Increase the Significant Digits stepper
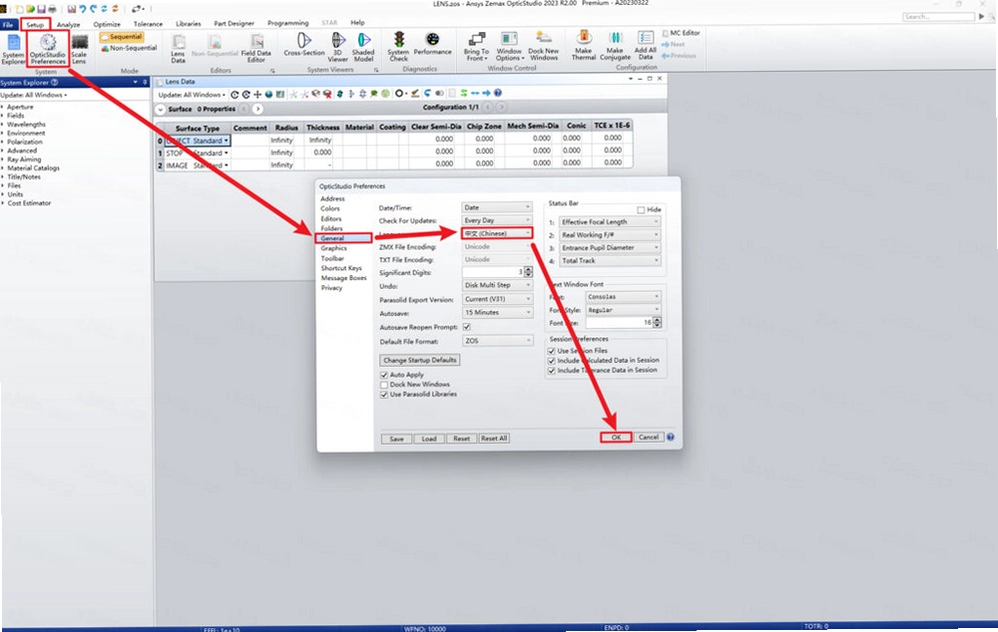 [x=528, y=270]
